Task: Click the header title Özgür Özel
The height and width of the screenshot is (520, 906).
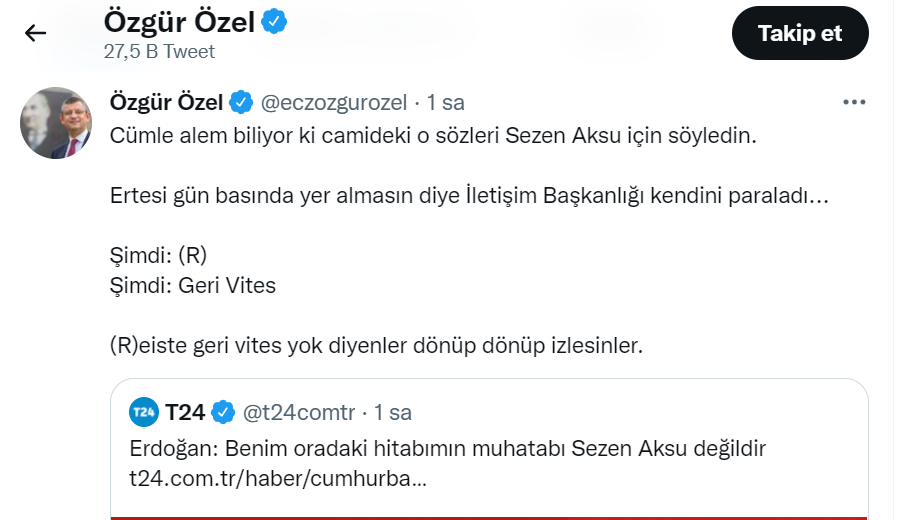Action: point(178,21)
